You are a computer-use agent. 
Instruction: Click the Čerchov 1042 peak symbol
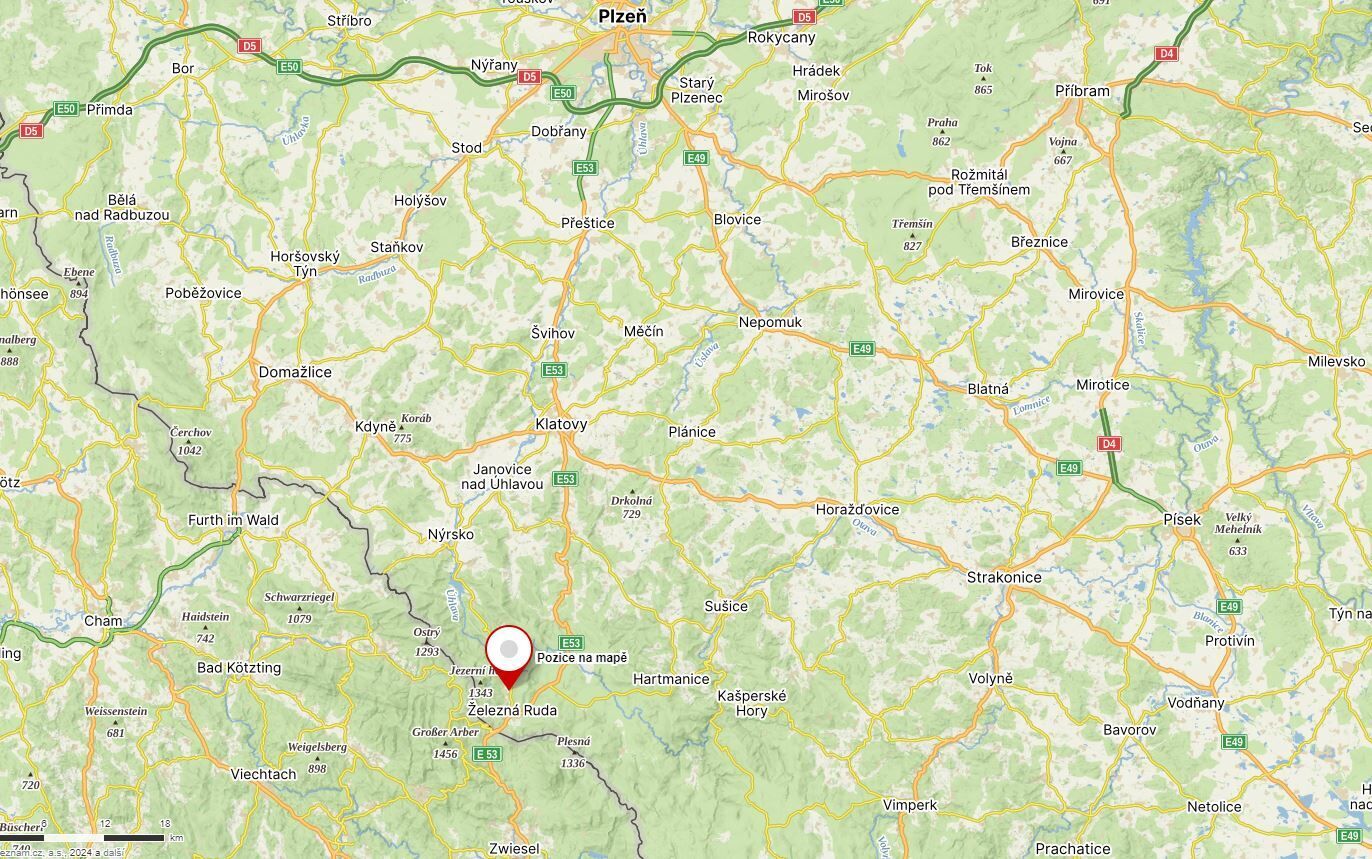(190, 442)
